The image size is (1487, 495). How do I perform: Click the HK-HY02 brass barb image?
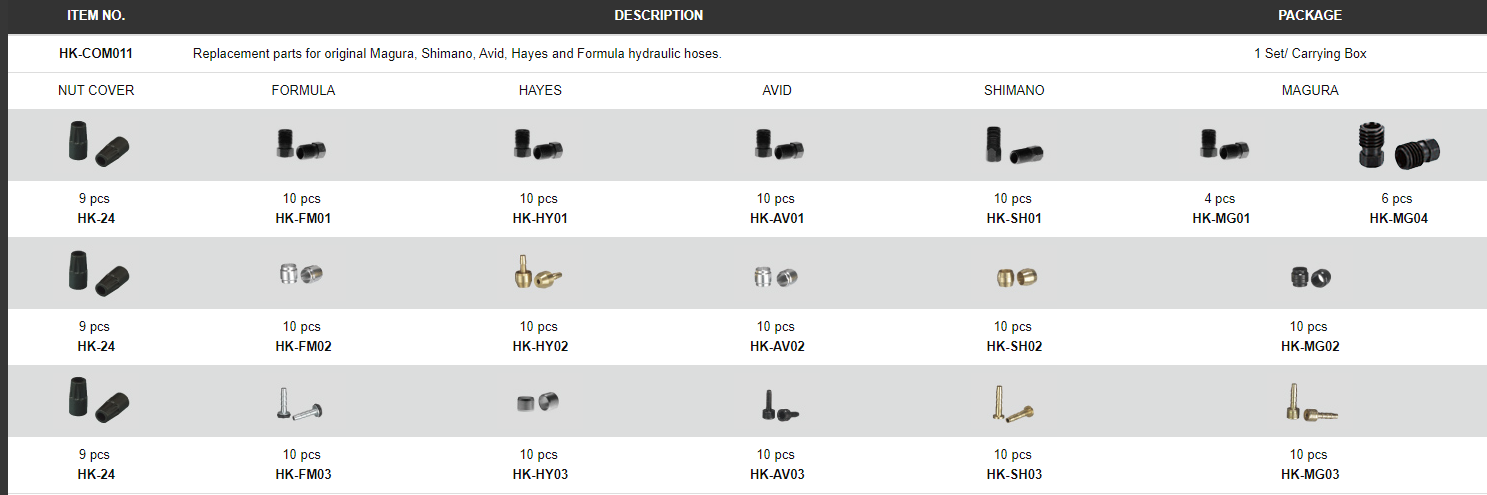pos(539,273)
